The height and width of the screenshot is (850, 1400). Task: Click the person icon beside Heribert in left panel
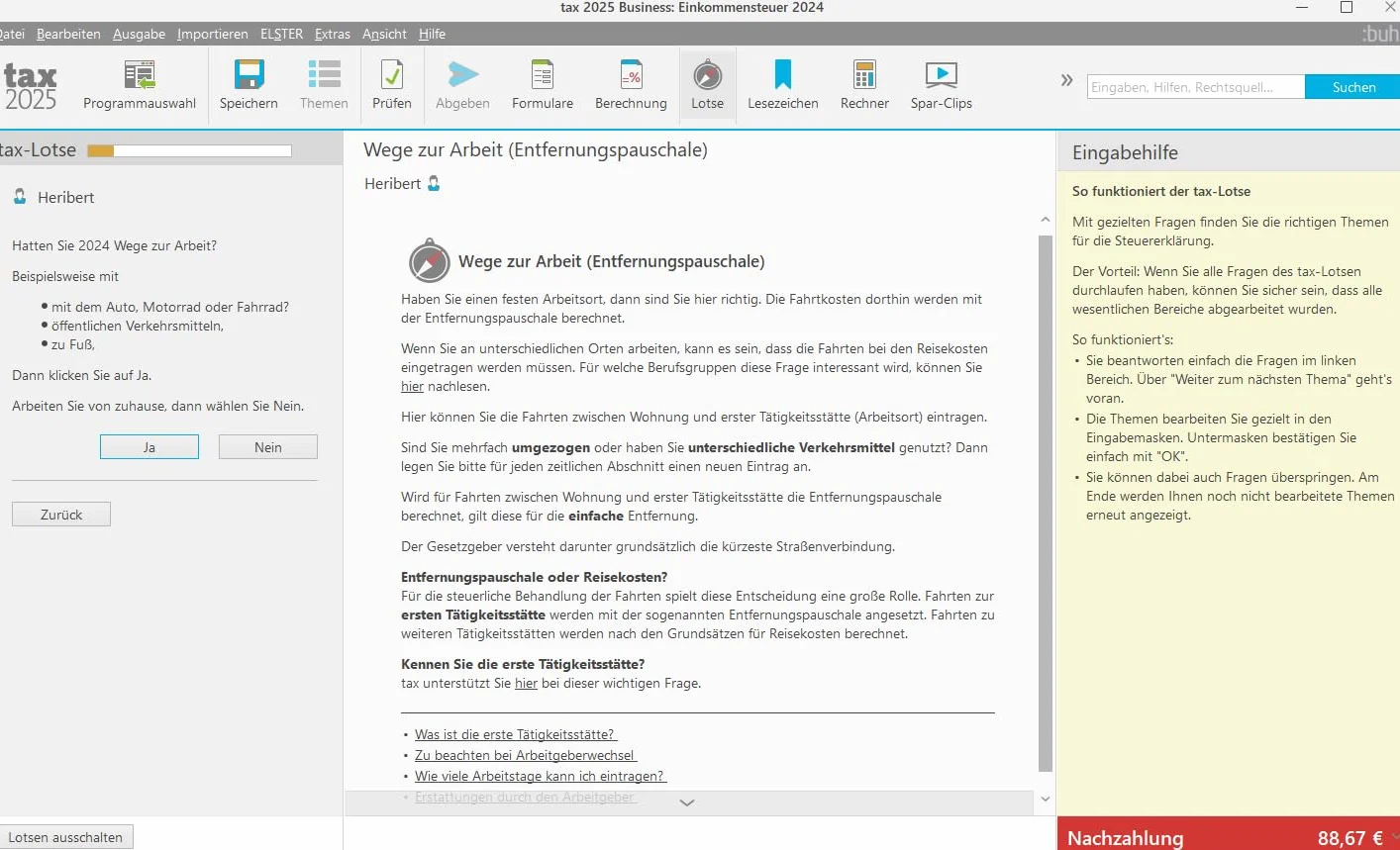coord(20,197)
